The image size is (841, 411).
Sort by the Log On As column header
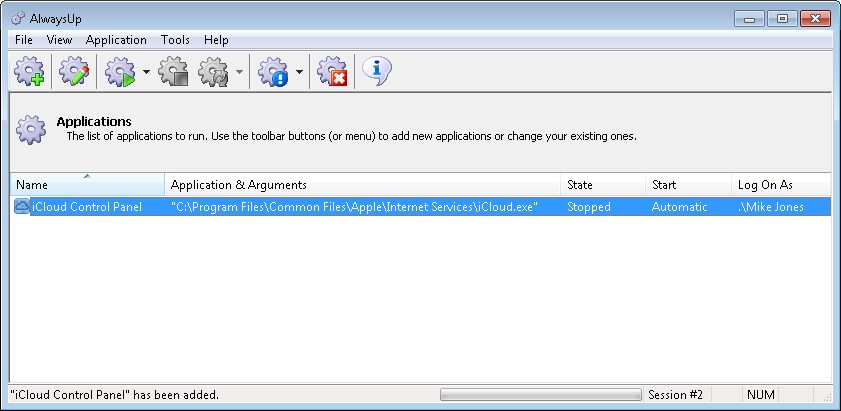click(x=781, y=185)
